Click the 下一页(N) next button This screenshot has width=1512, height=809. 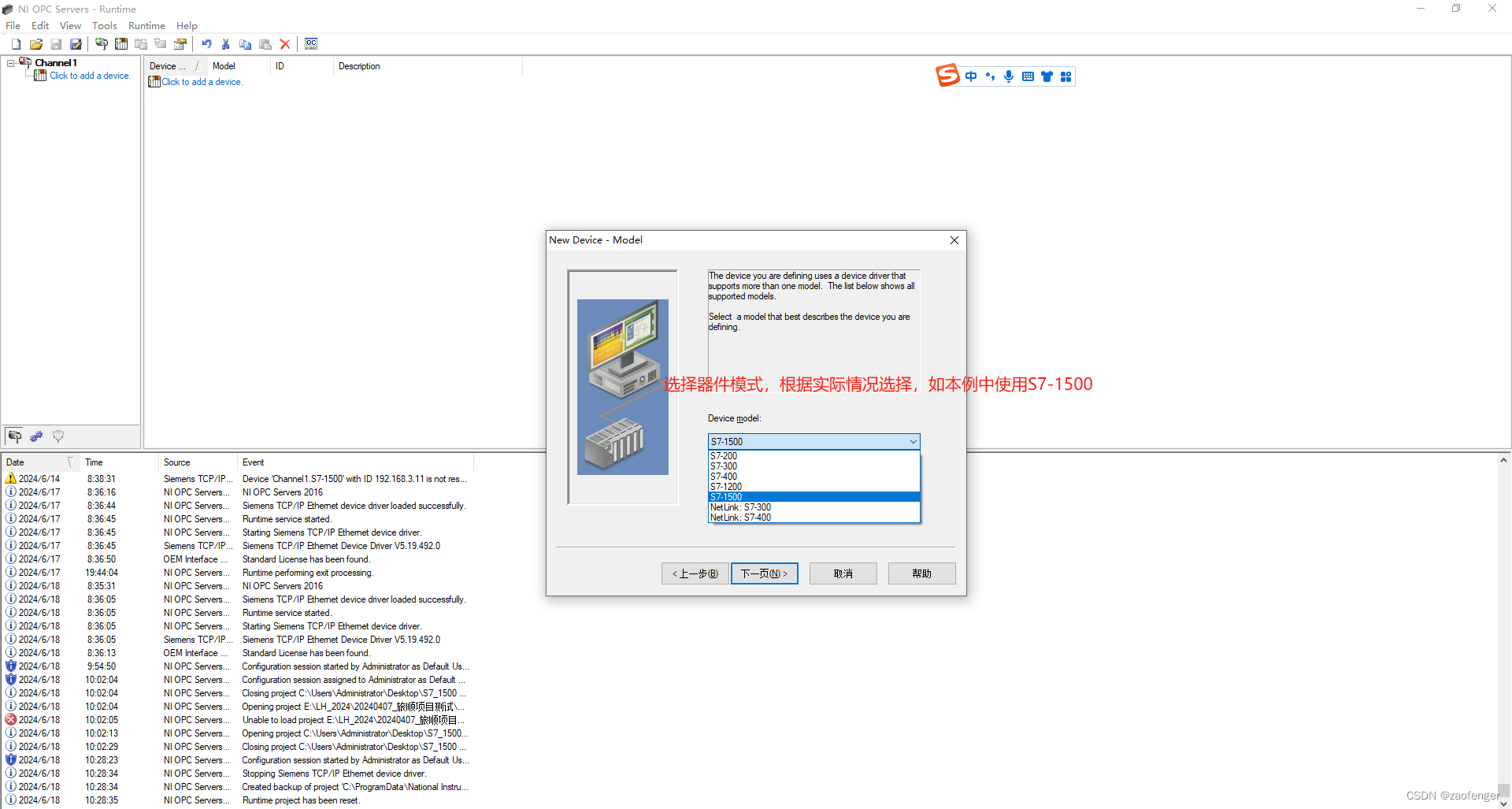[764, 573]
